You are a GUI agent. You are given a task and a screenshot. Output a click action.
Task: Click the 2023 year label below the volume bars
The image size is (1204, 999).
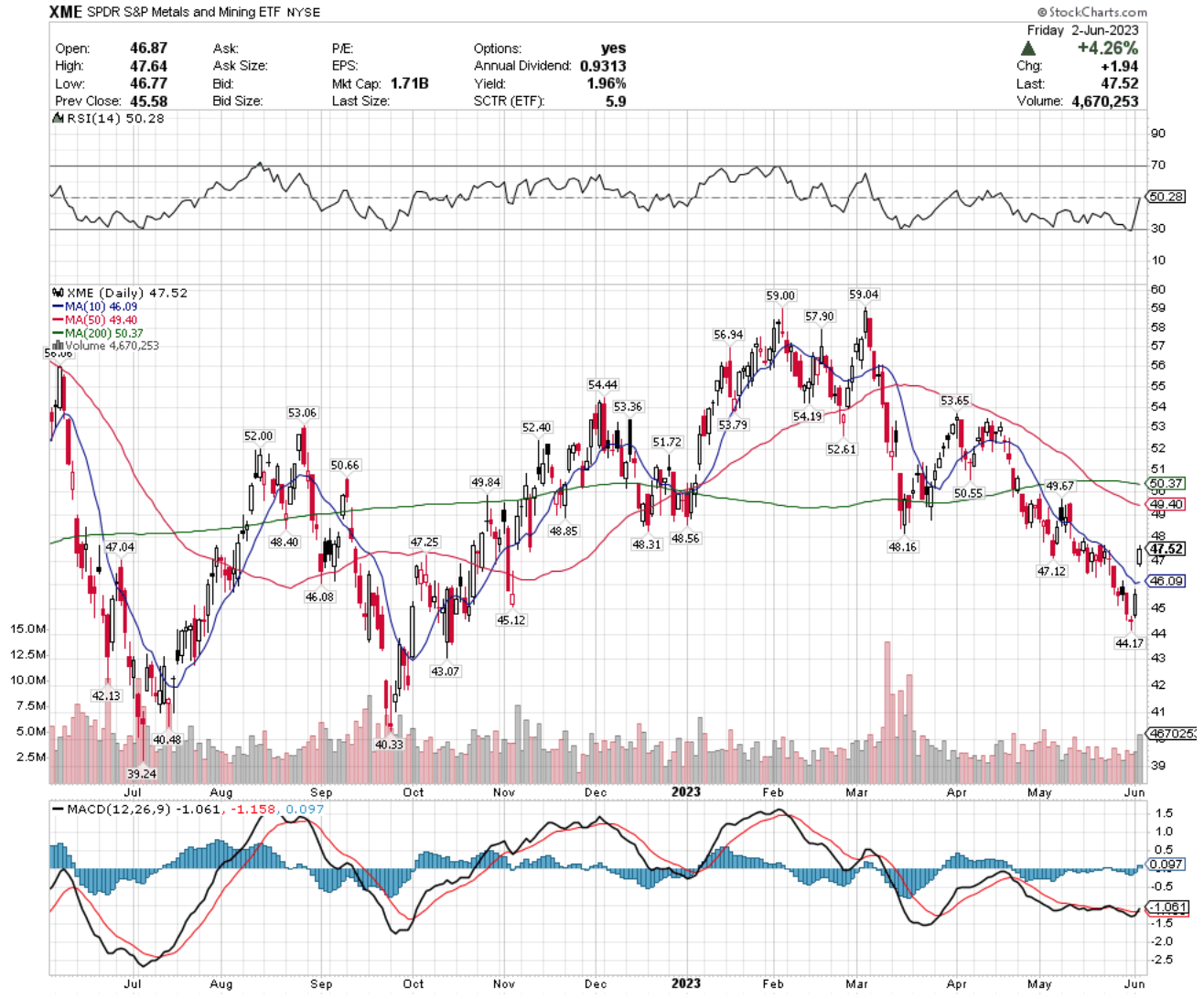click(x=686, y=792)
